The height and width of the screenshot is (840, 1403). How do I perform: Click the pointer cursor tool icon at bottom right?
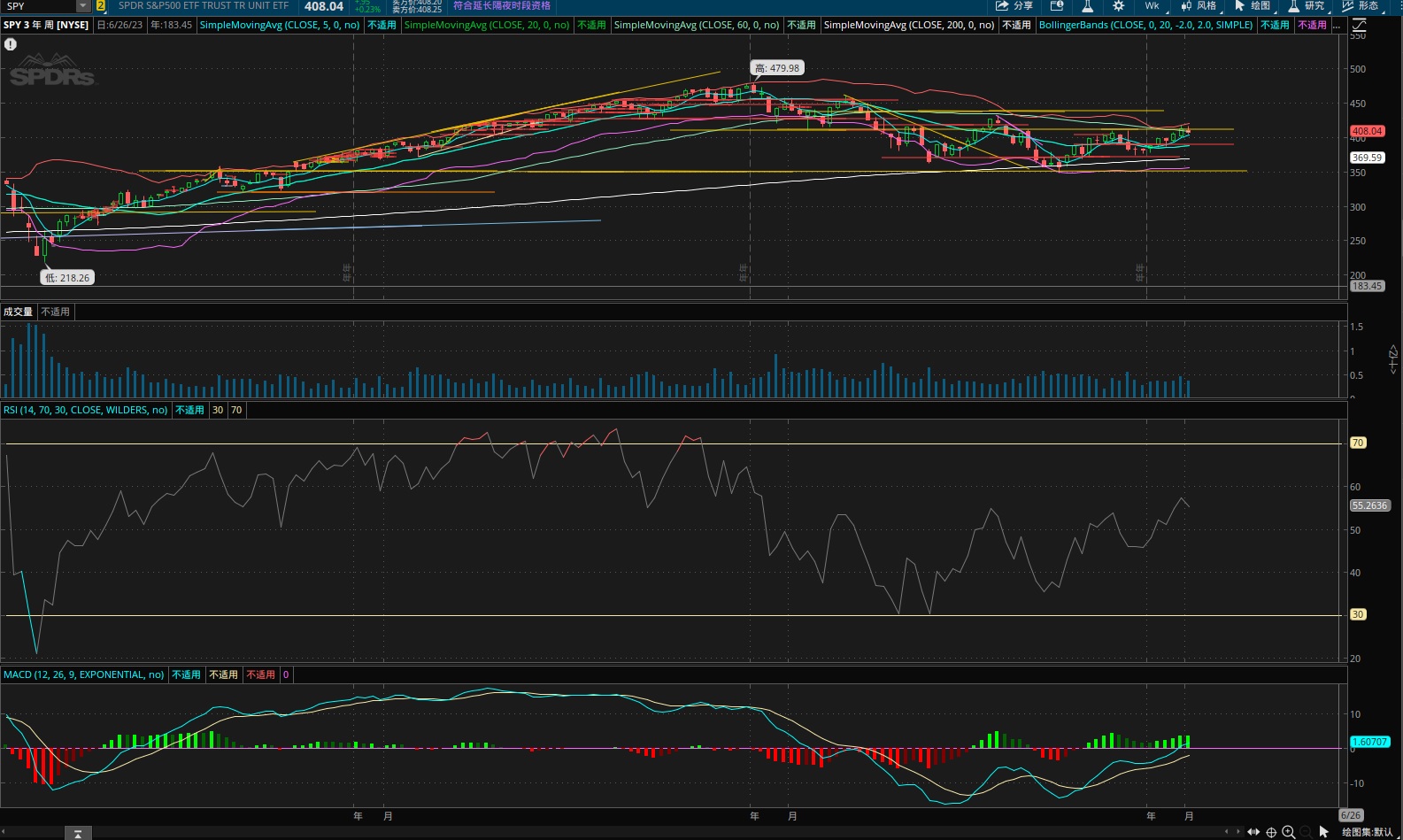[x=1323, y=832]
